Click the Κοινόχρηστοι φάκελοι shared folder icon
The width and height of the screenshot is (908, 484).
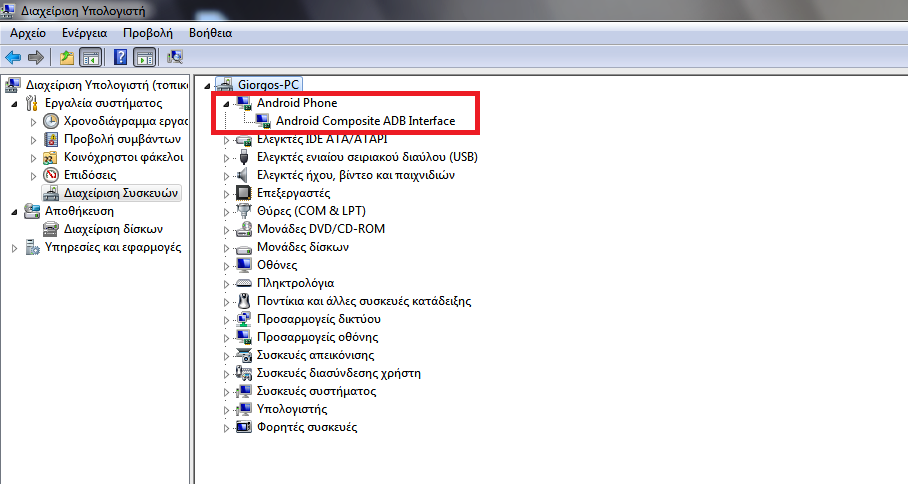pos(51,157)
